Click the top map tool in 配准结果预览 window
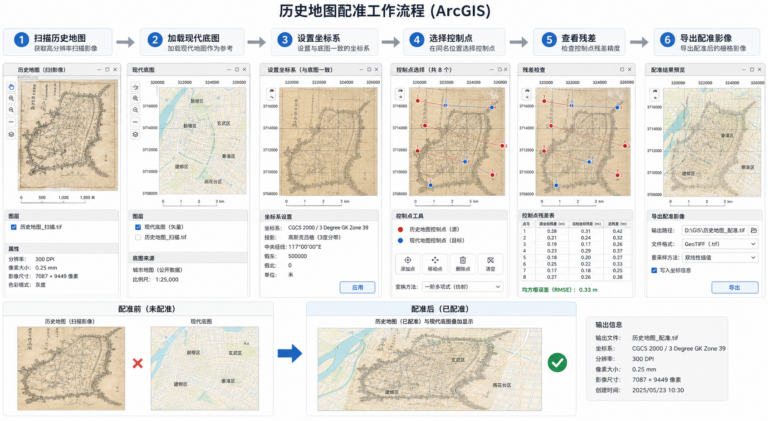Image resolution: width=768 pixels, height=421 pixels. [x=655, y=93]
